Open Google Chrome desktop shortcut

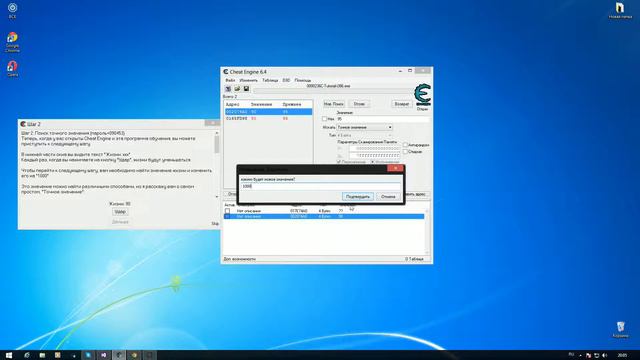[x=12, y=42]
